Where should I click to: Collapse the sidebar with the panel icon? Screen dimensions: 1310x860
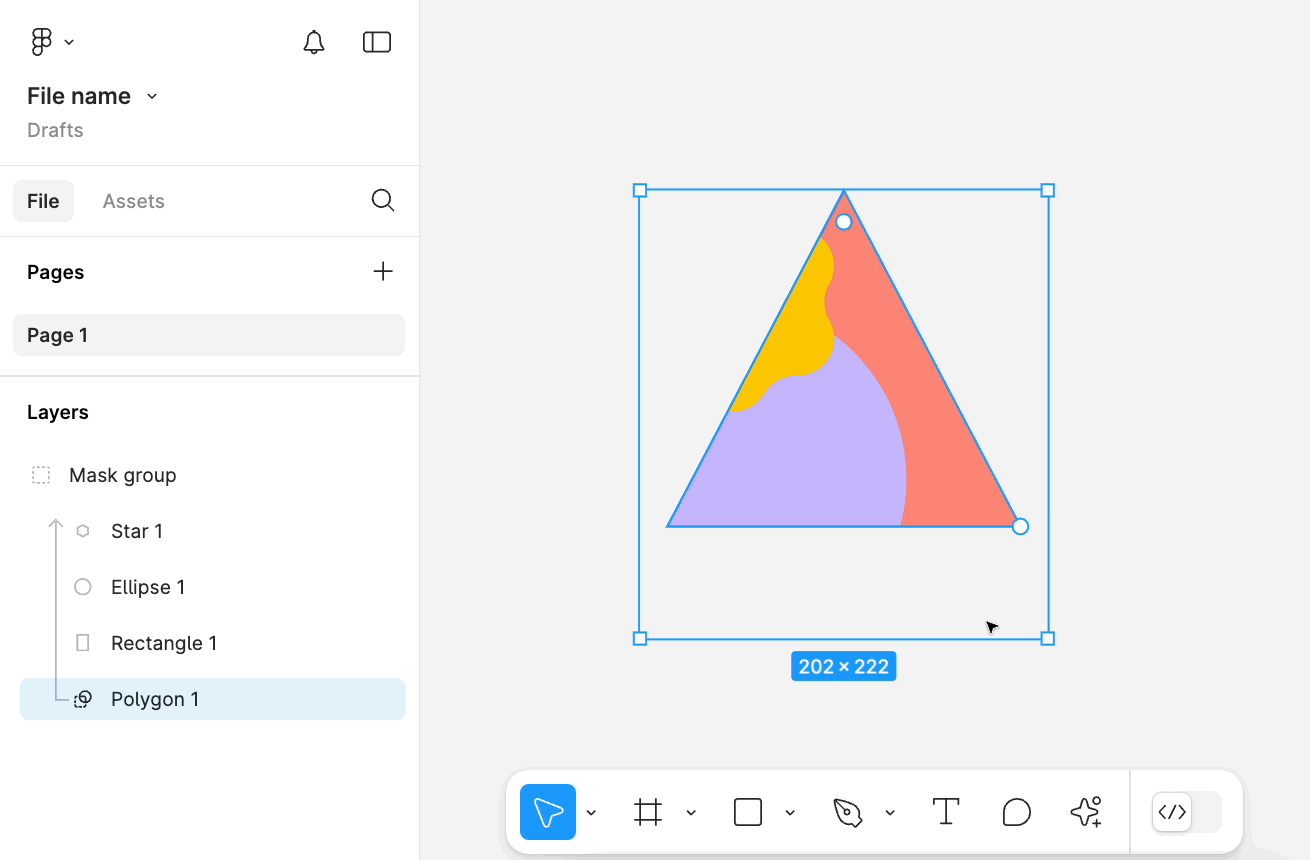coord(376,42)
